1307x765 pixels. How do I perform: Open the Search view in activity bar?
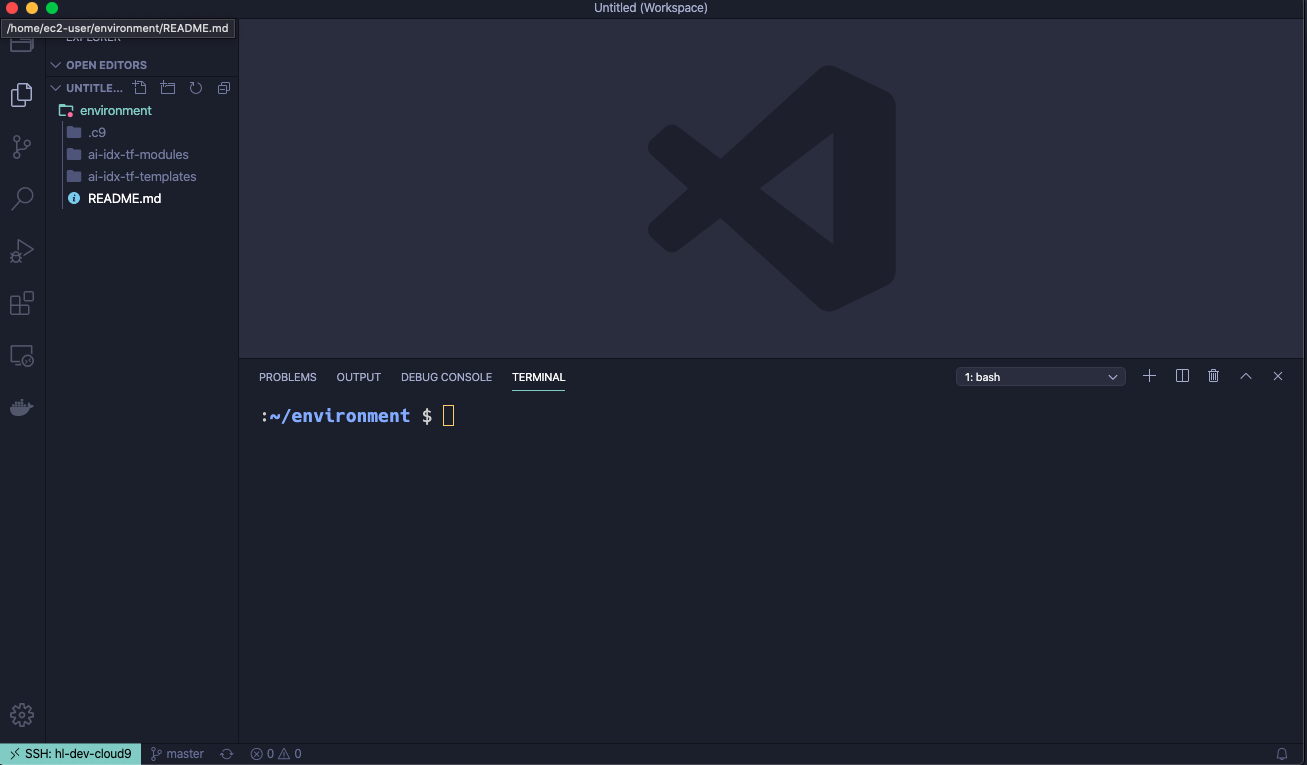[22, 199]
